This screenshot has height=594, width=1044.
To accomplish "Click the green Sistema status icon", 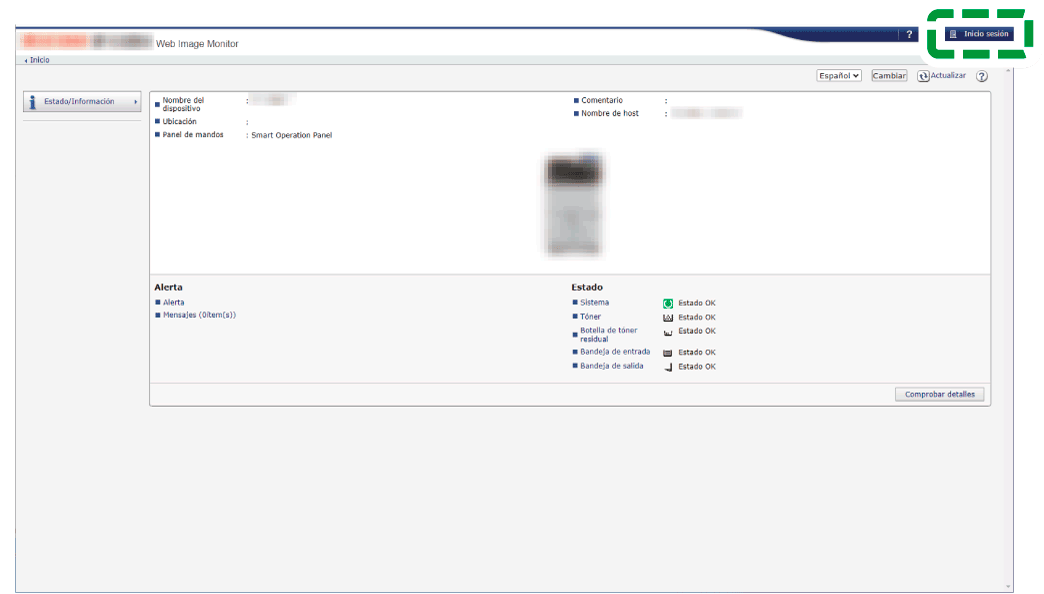I will (668, 303).
